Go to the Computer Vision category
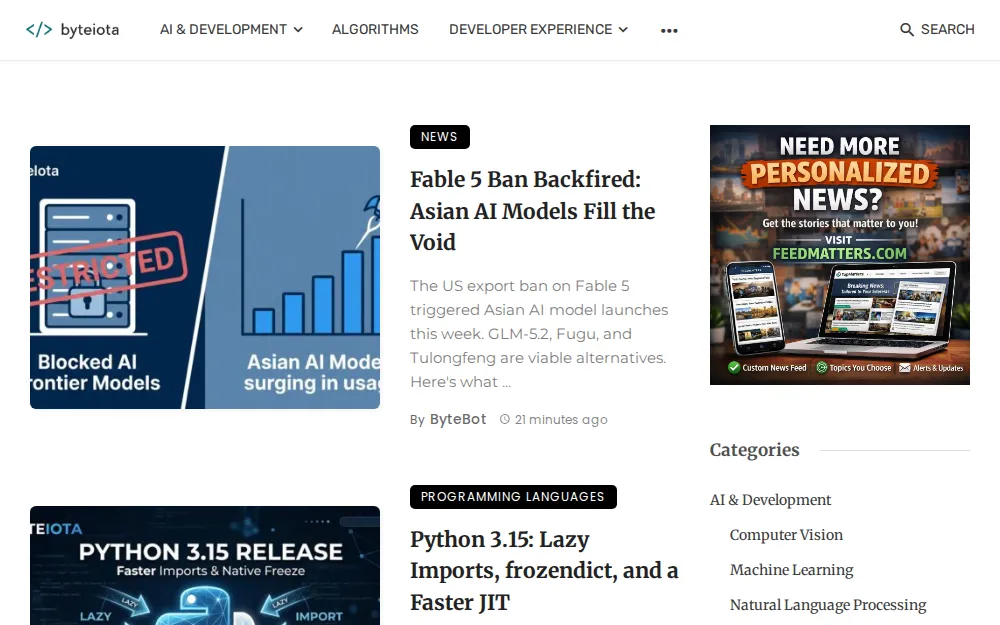Screen dimensions: 1000x625 click(786, 535)
